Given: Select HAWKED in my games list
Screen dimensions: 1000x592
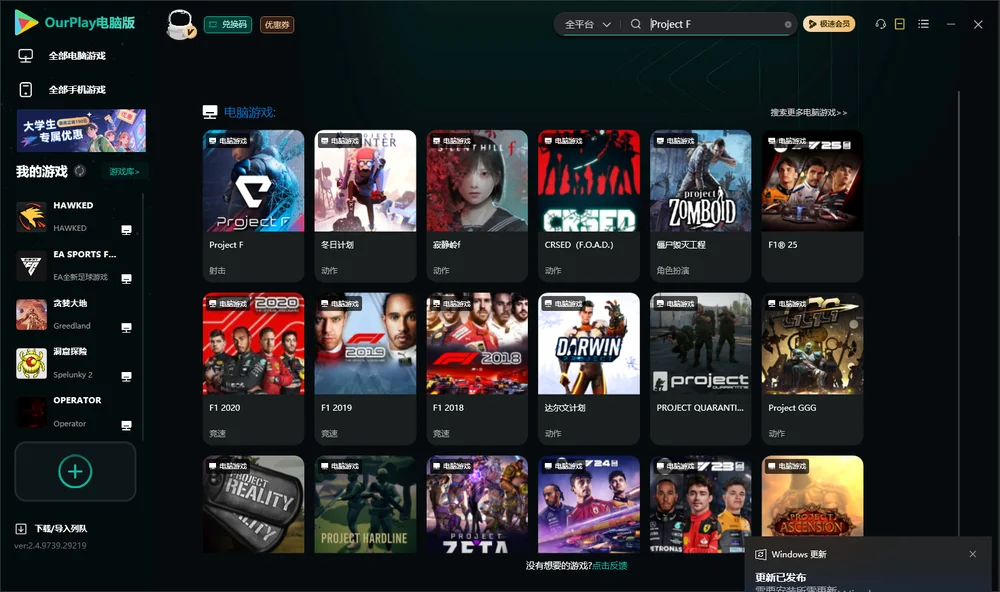Looking at the screenshot, I should point(75,216).
